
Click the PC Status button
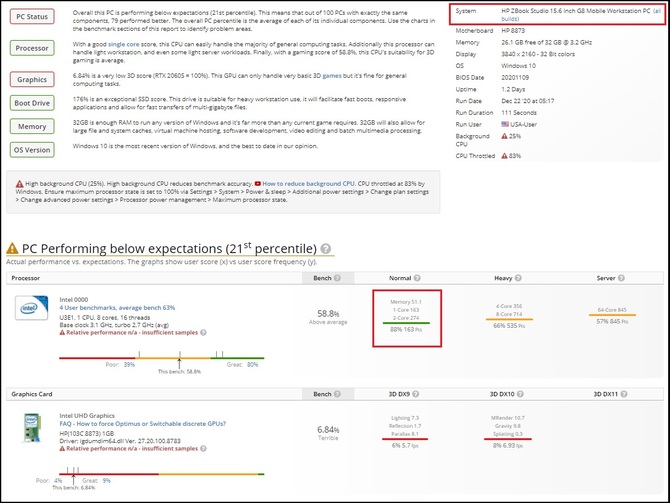tap(32, 17)
